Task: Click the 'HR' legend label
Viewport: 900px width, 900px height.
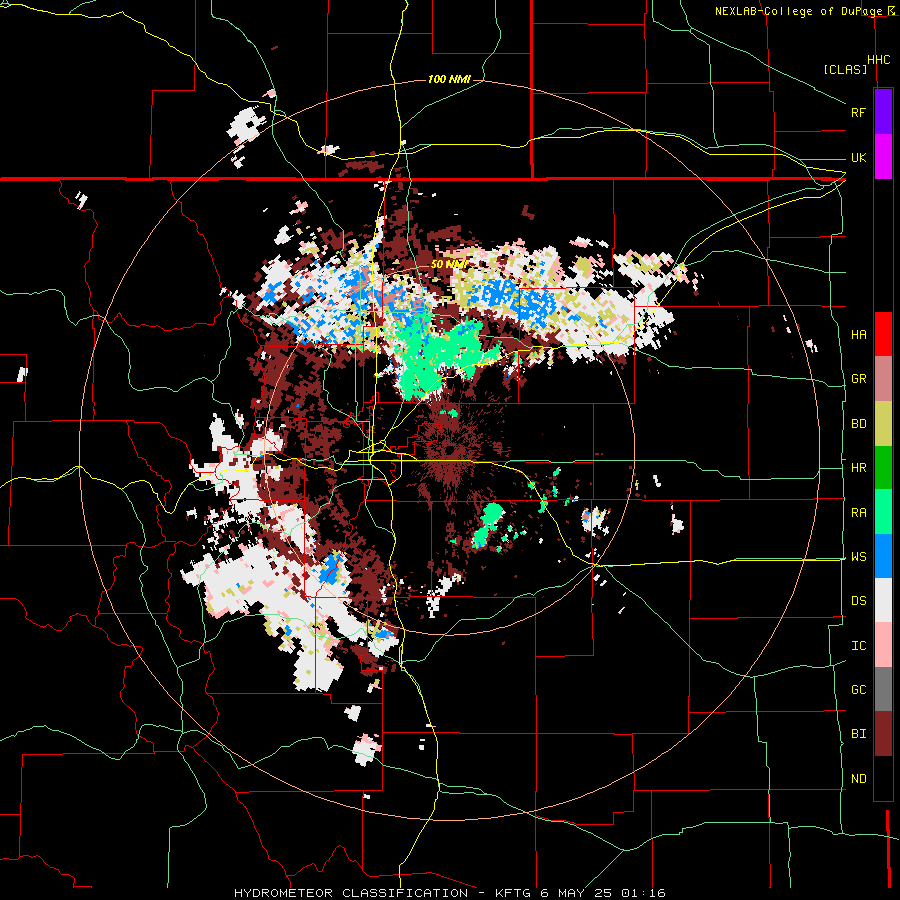Action: pos(858,467)
